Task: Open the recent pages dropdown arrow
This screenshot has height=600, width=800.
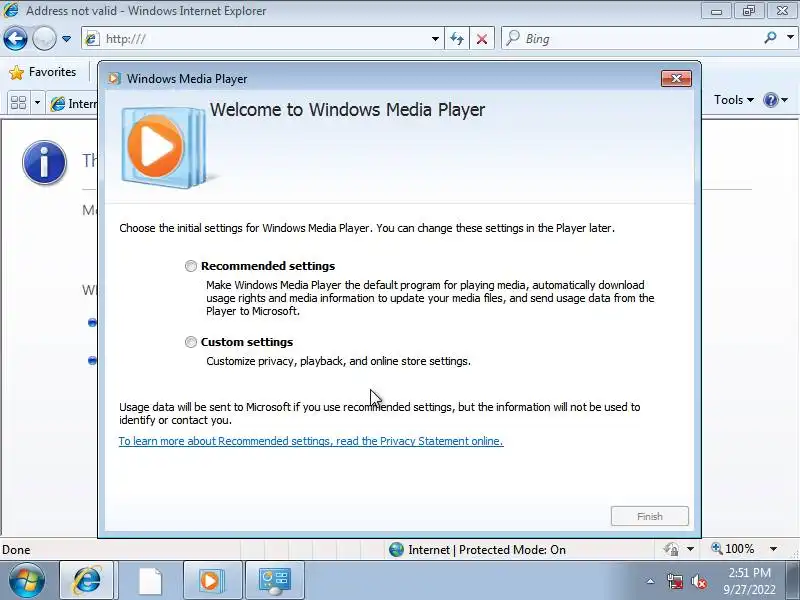Action: pyautogui.click(x=66, y=39)
